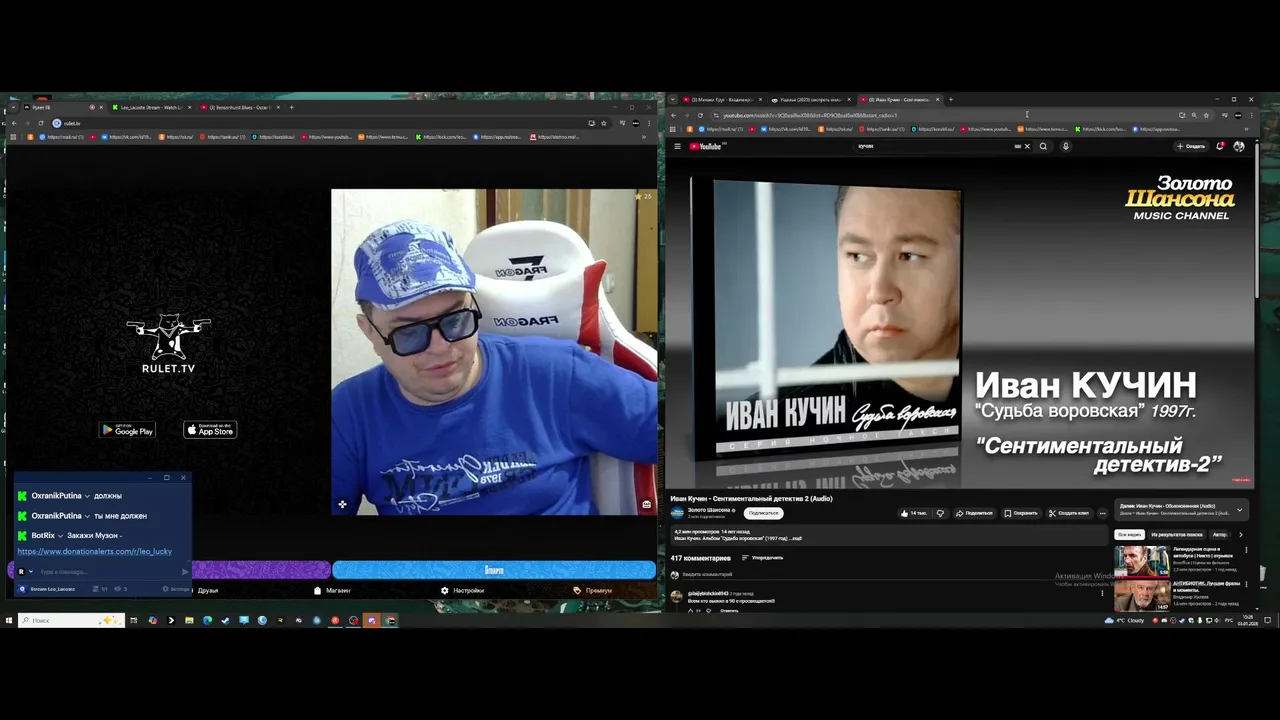Screen dimensions: 1280x720
Task: Click the gift icon on webcam video
Action: pyautogui.click(x=647, y=504)
